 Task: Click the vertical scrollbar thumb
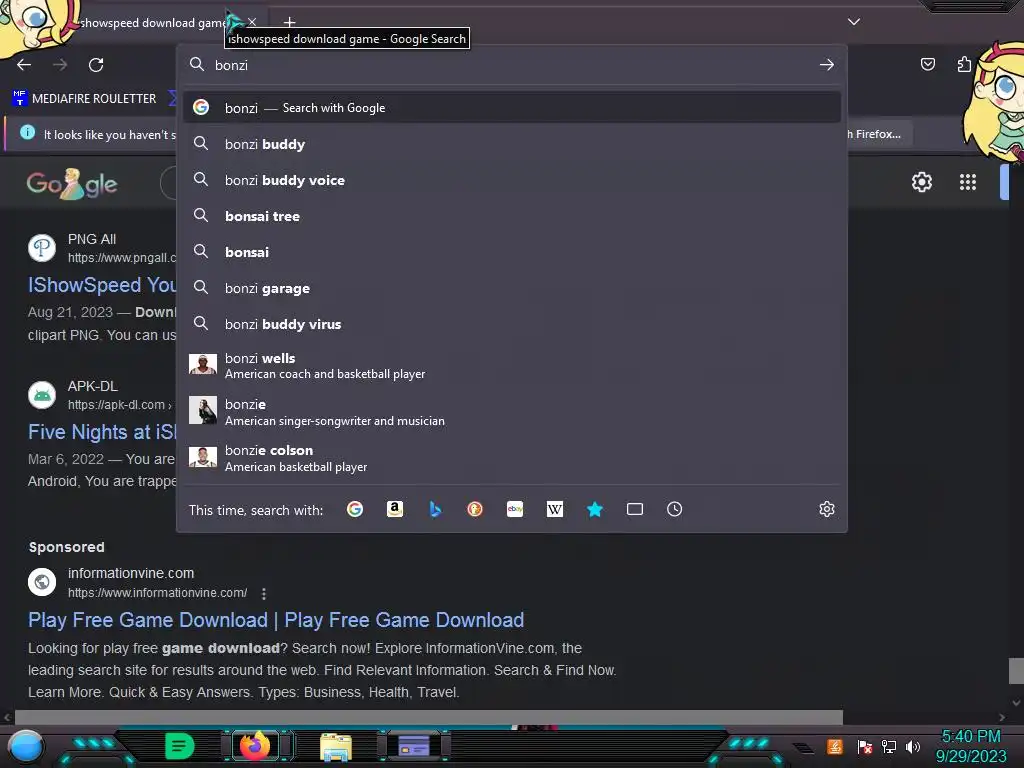click(x=1016, y=671)
